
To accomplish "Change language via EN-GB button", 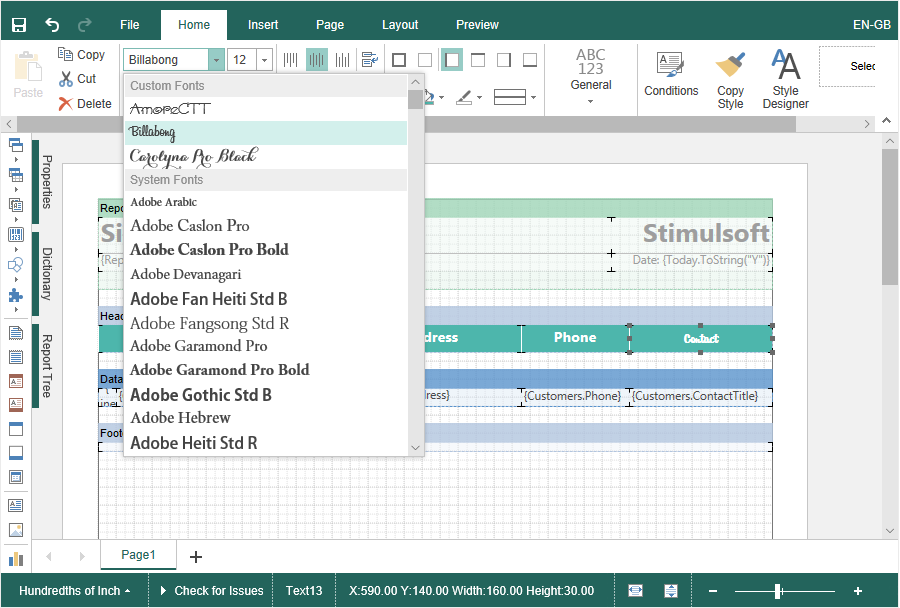I will pyautogui.click(x=871, y=25).
